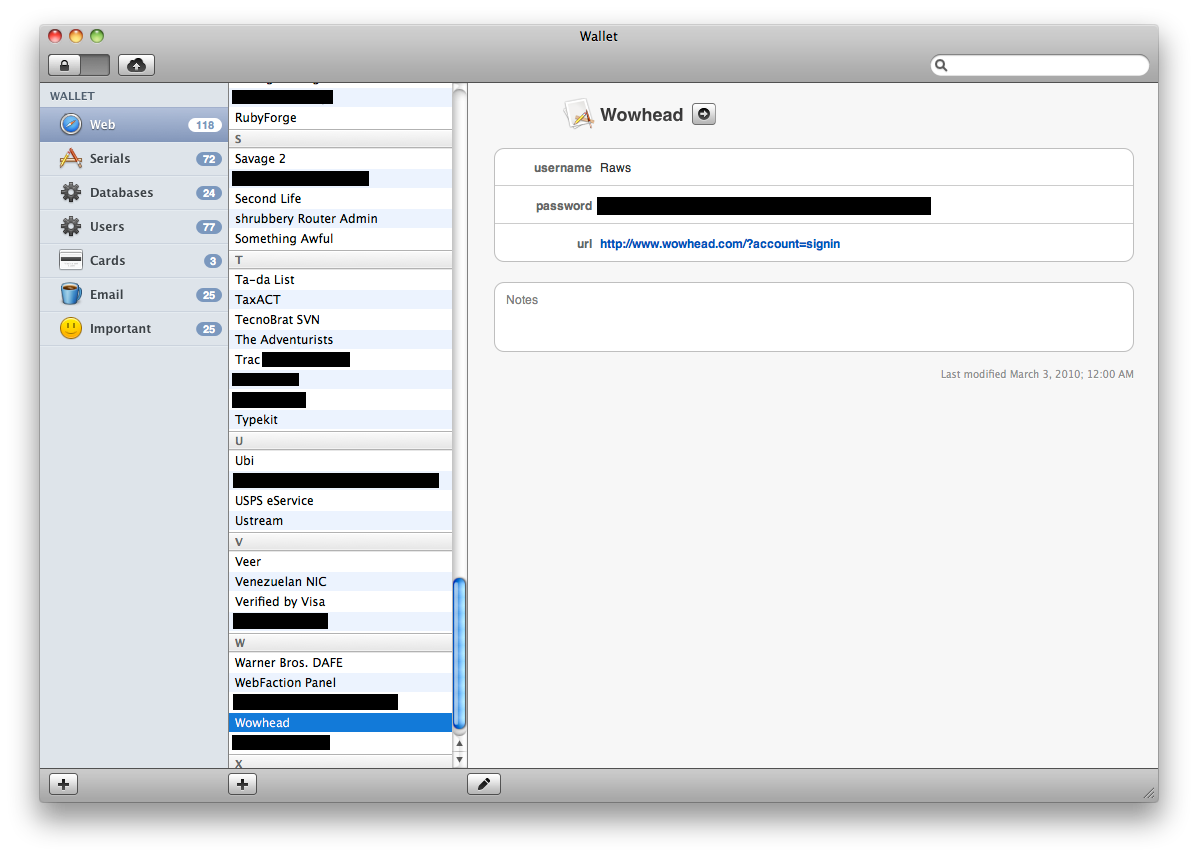The image size is (1198, 857).
Task: Select TecnoBrat SVN entry
Action: tap(341, 319)
